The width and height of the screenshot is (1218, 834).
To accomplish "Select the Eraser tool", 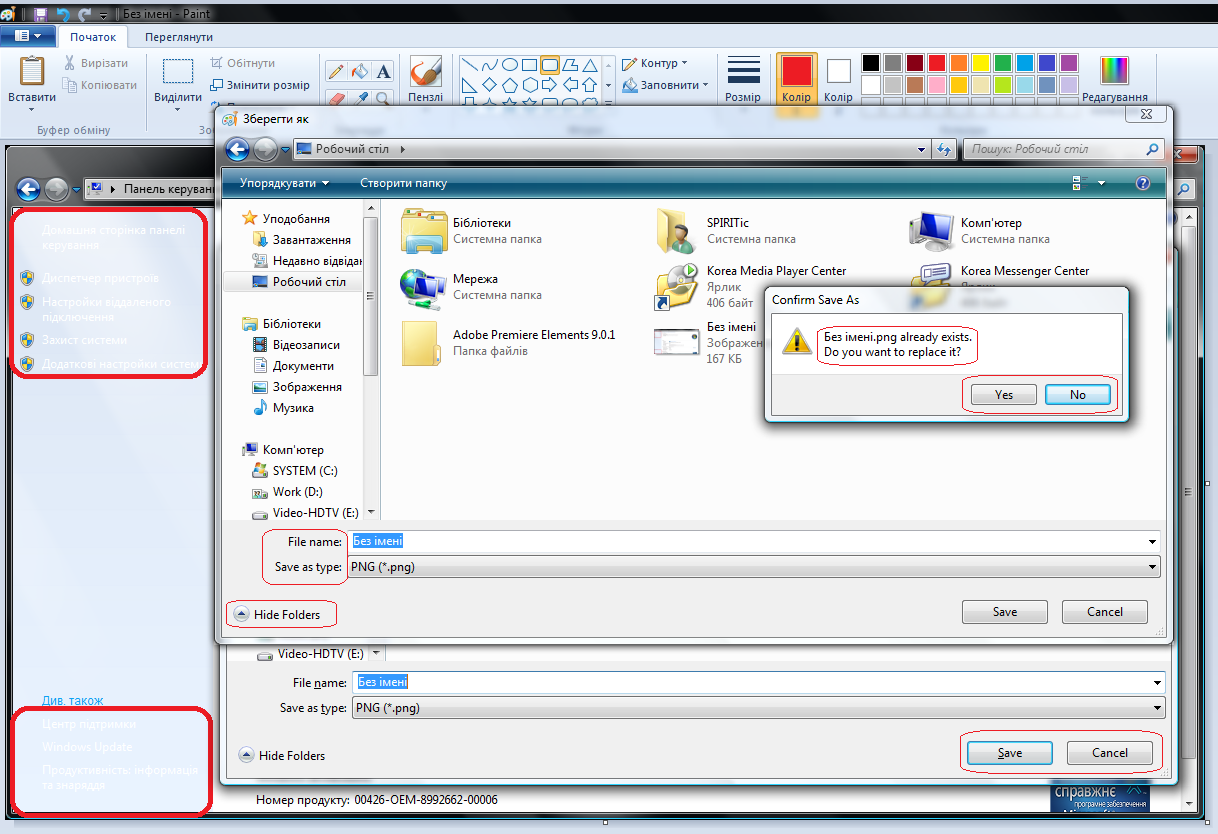I will (336, 97).
